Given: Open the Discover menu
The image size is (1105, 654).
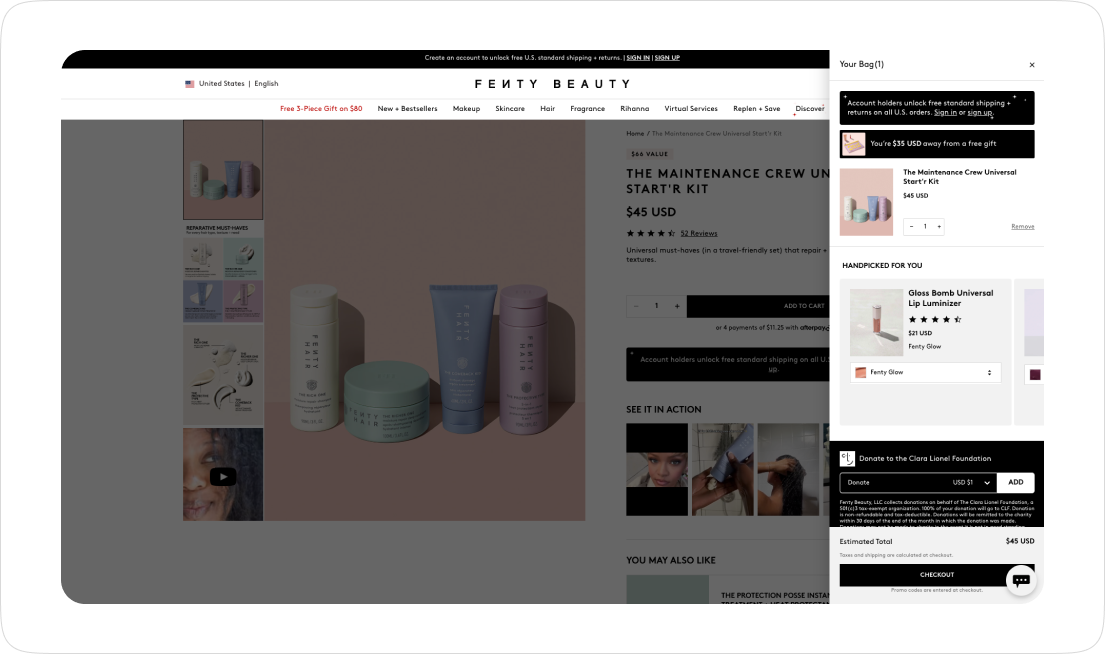Looking at the screenshot, I should 810,109.
